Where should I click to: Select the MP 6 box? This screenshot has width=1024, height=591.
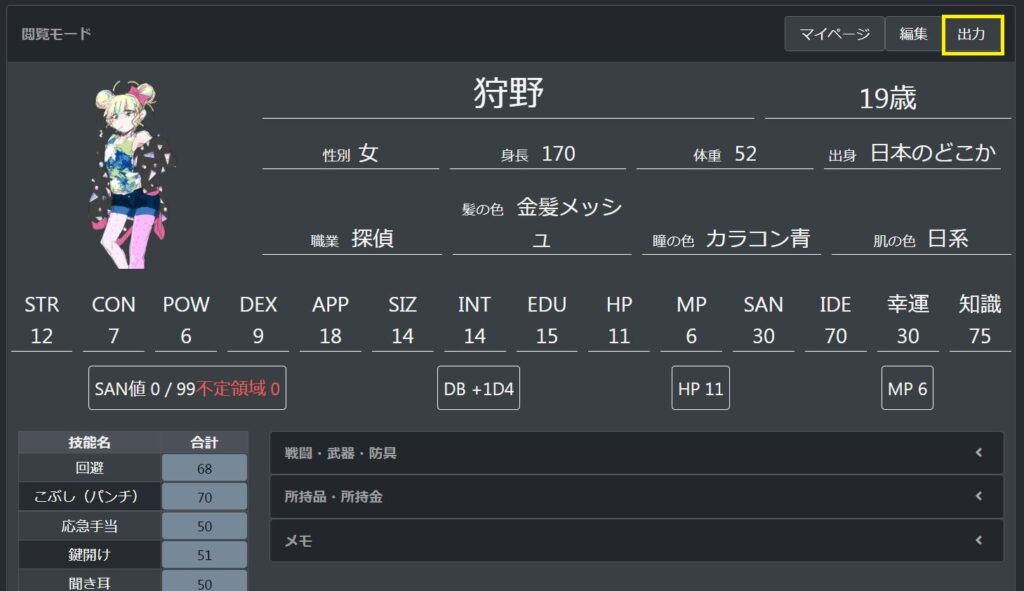[x=908, y=388]
